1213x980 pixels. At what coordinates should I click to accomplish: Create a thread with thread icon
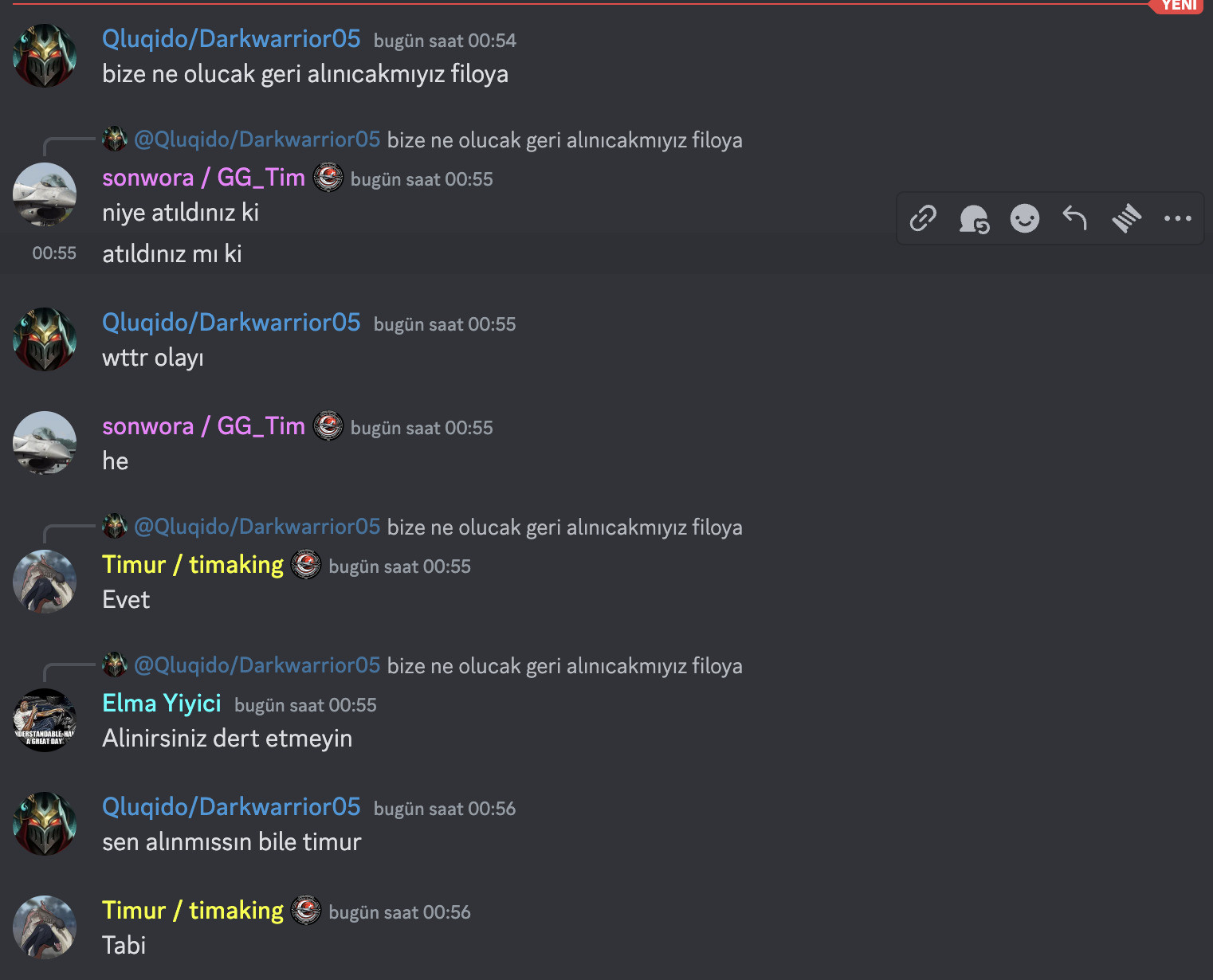coord(1126,218)
